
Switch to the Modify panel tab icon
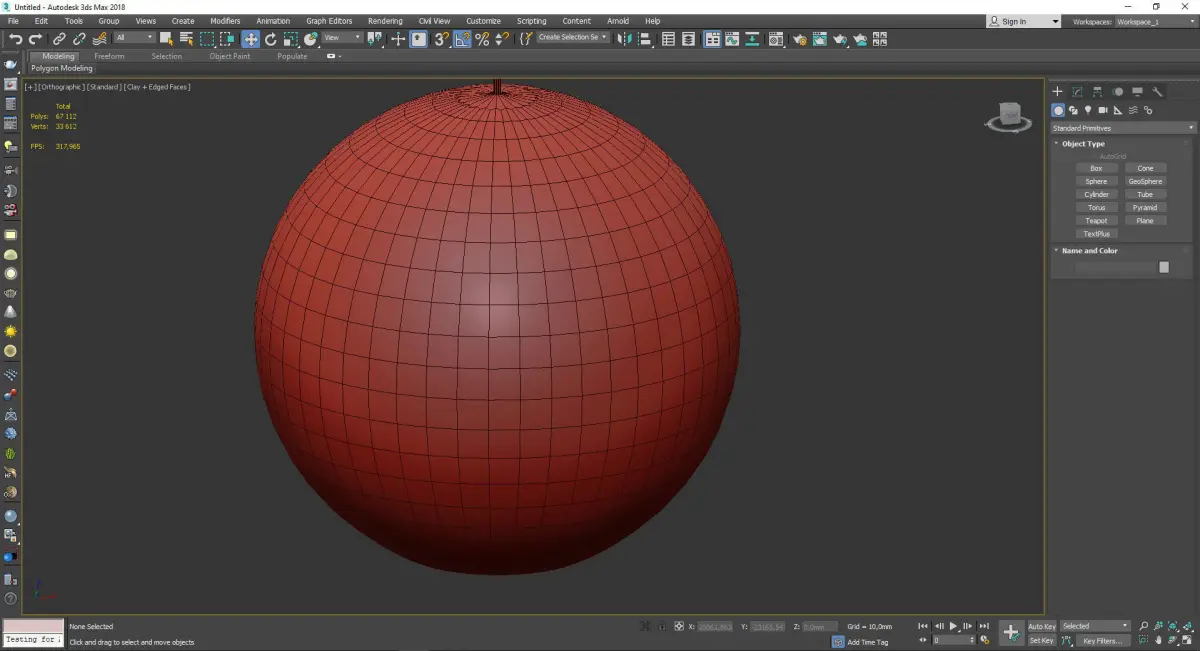tap(1077, 91)
